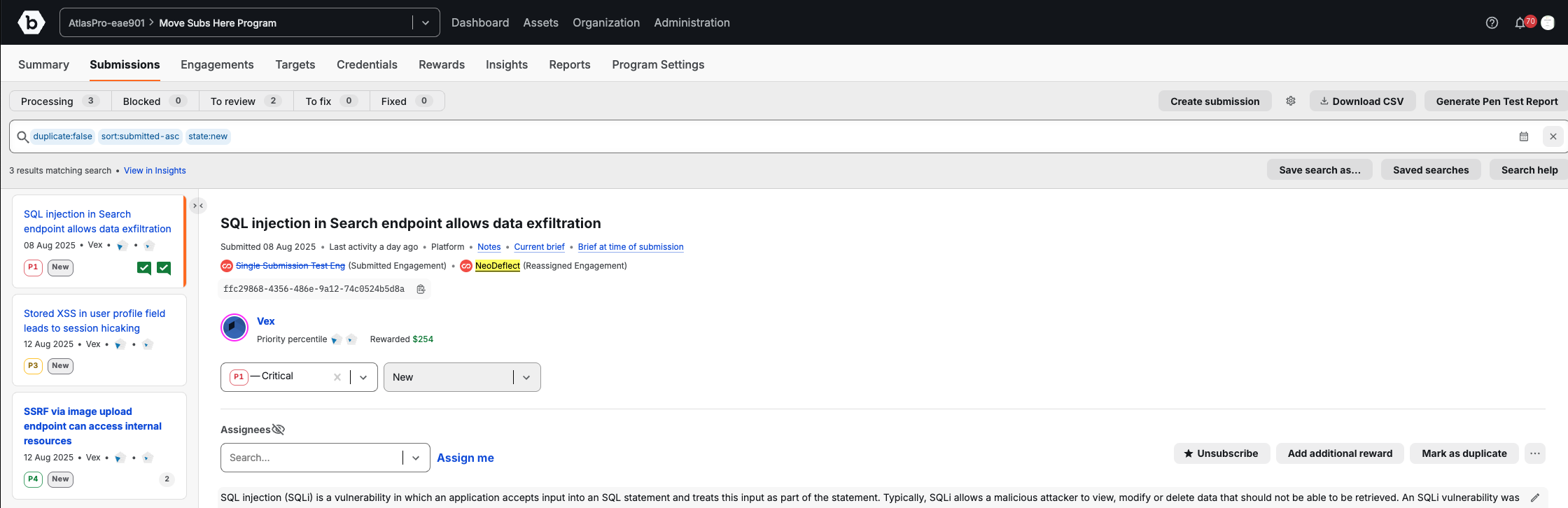Open the Organization menu

click(606, 22)
